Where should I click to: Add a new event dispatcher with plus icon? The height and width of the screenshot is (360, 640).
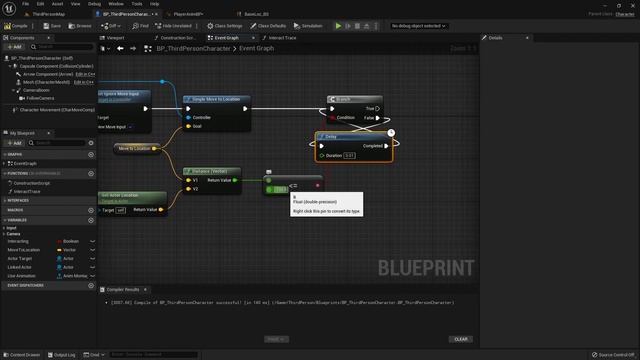91,286
